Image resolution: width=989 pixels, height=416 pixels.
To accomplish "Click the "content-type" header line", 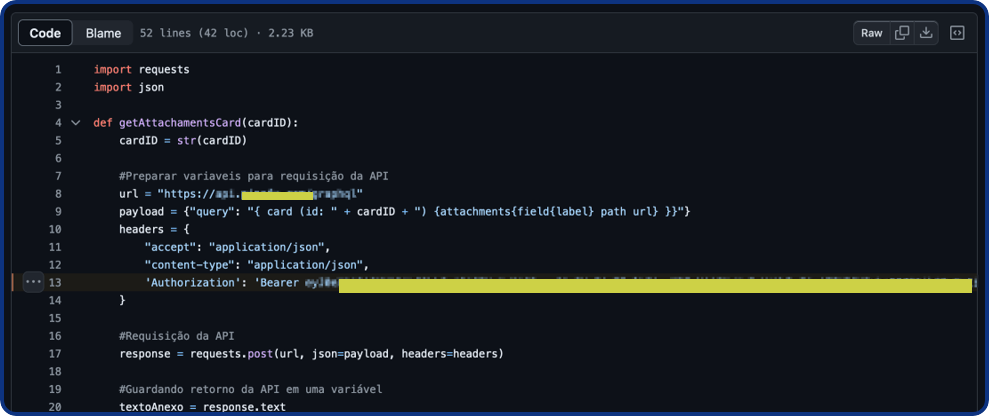I will (257, 265).
